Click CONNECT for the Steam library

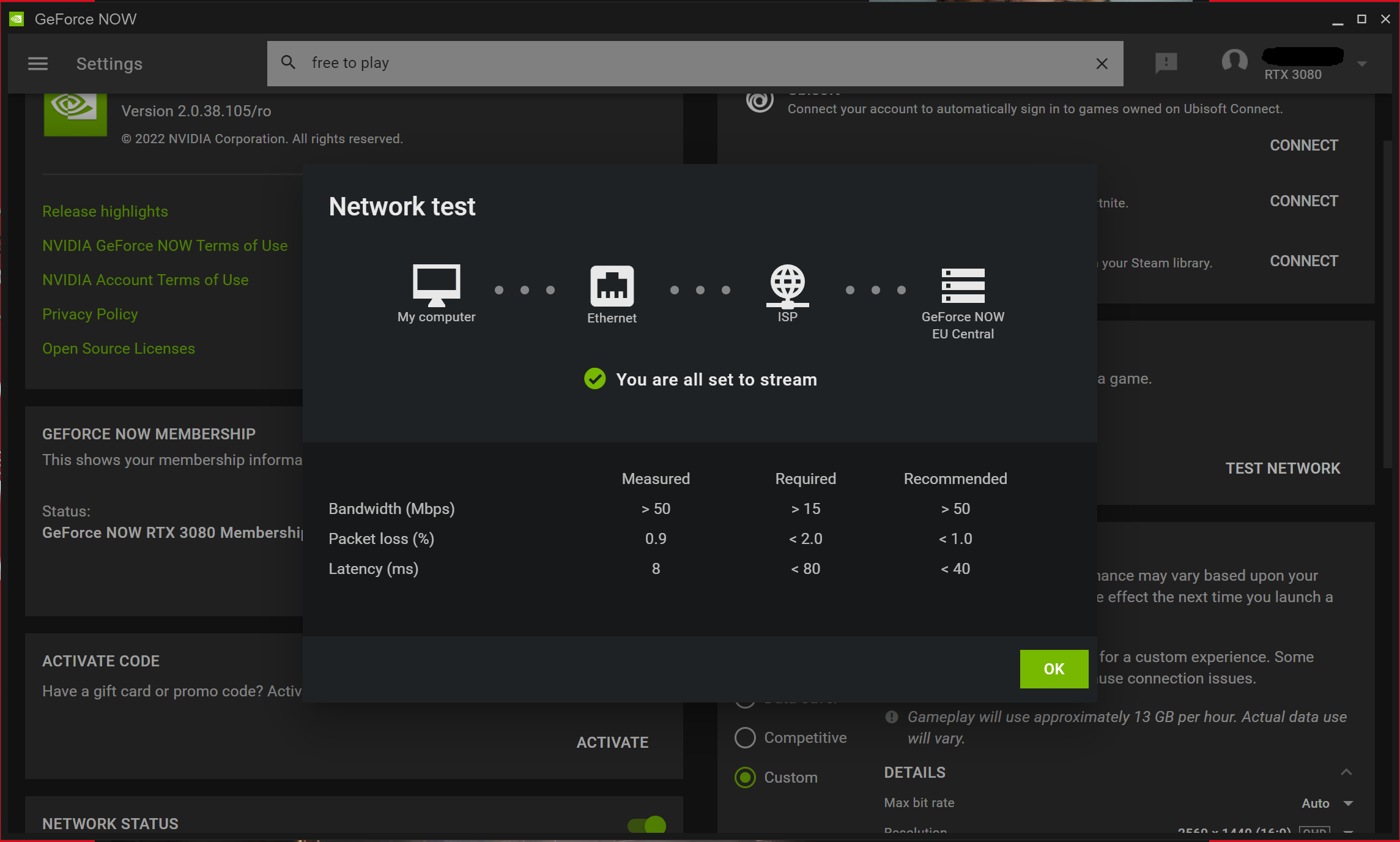coord(1304,261)
